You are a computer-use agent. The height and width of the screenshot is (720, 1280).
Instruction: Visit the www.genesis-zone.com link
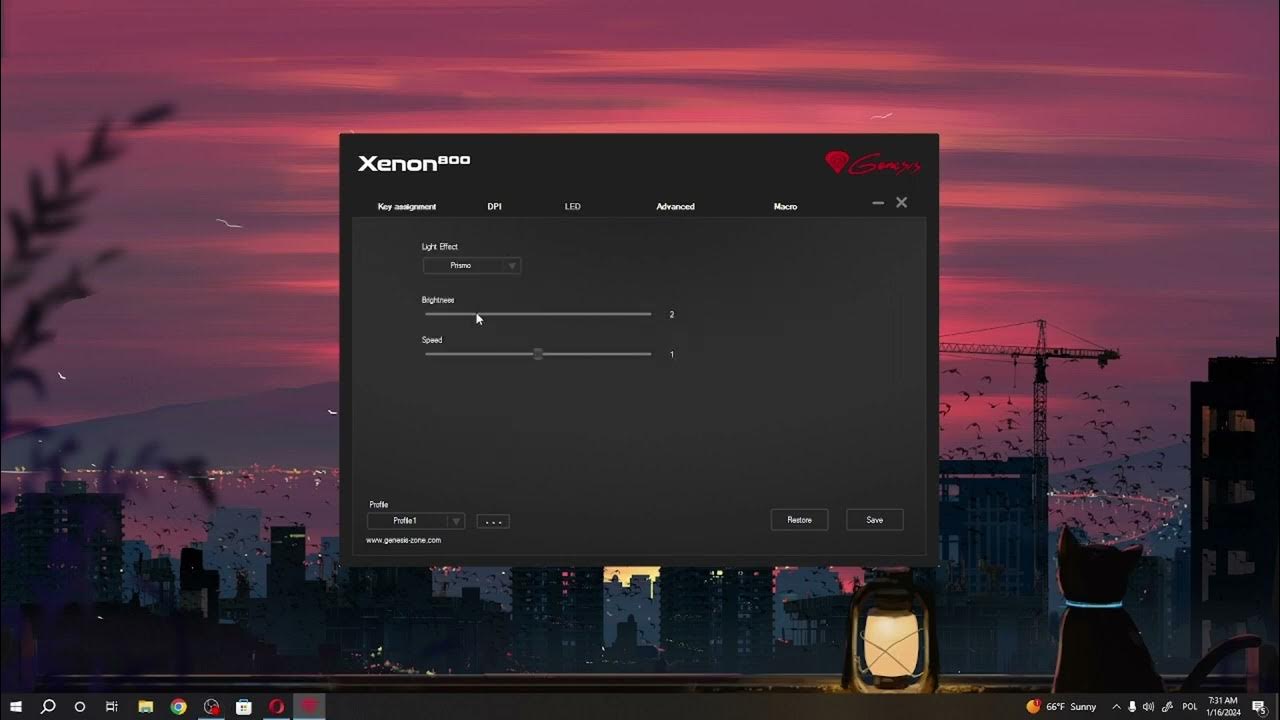click(403, 540)
